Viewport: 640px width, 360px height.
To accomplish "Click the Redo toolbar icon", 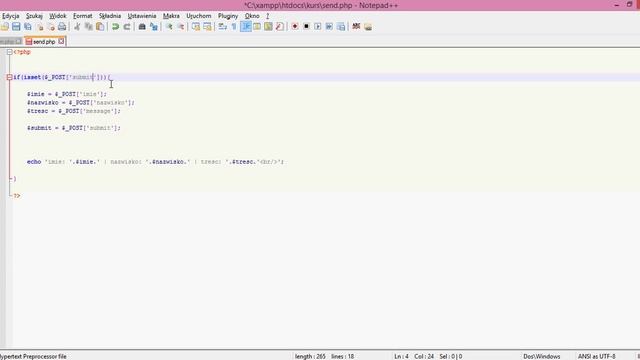I will 127,27.
